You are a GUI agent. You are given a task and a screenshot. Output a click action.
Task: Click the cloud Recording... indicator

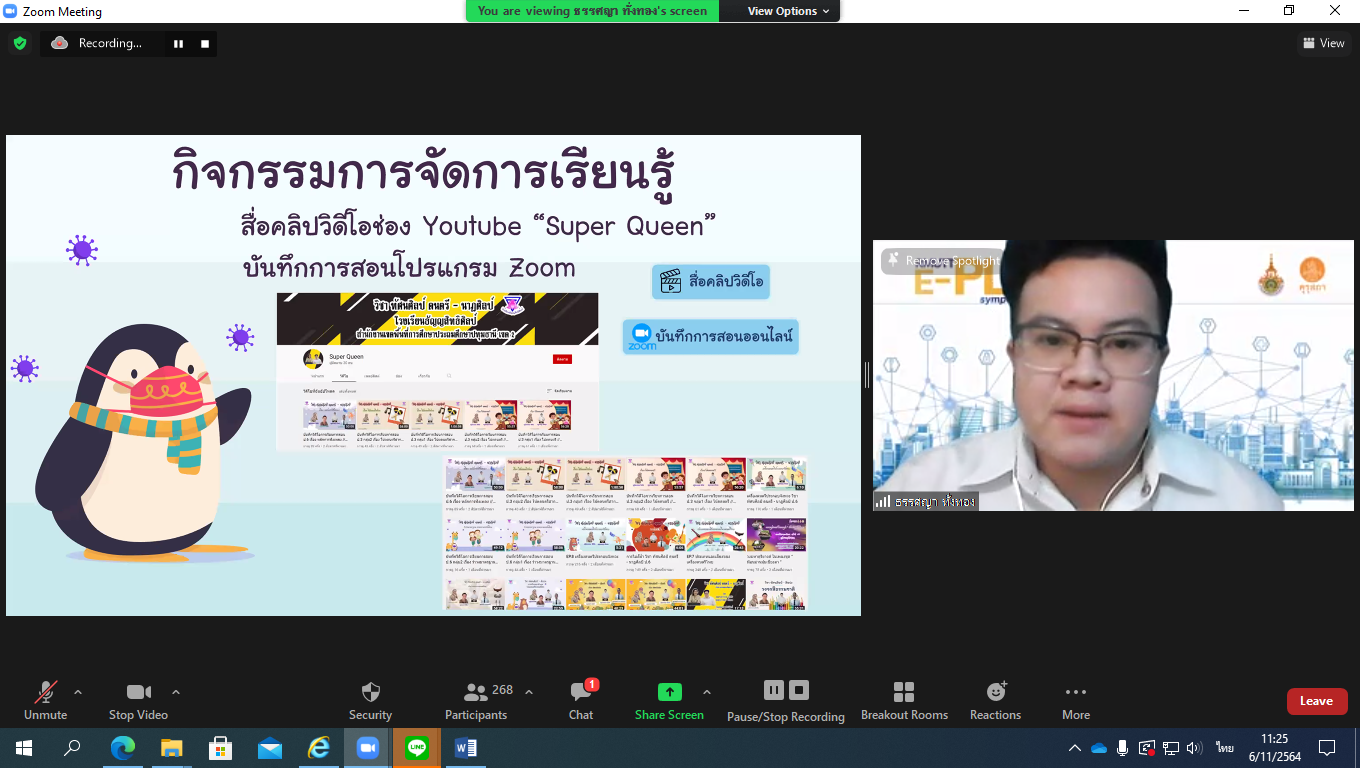pyautogui.click(x=96, y=43)
